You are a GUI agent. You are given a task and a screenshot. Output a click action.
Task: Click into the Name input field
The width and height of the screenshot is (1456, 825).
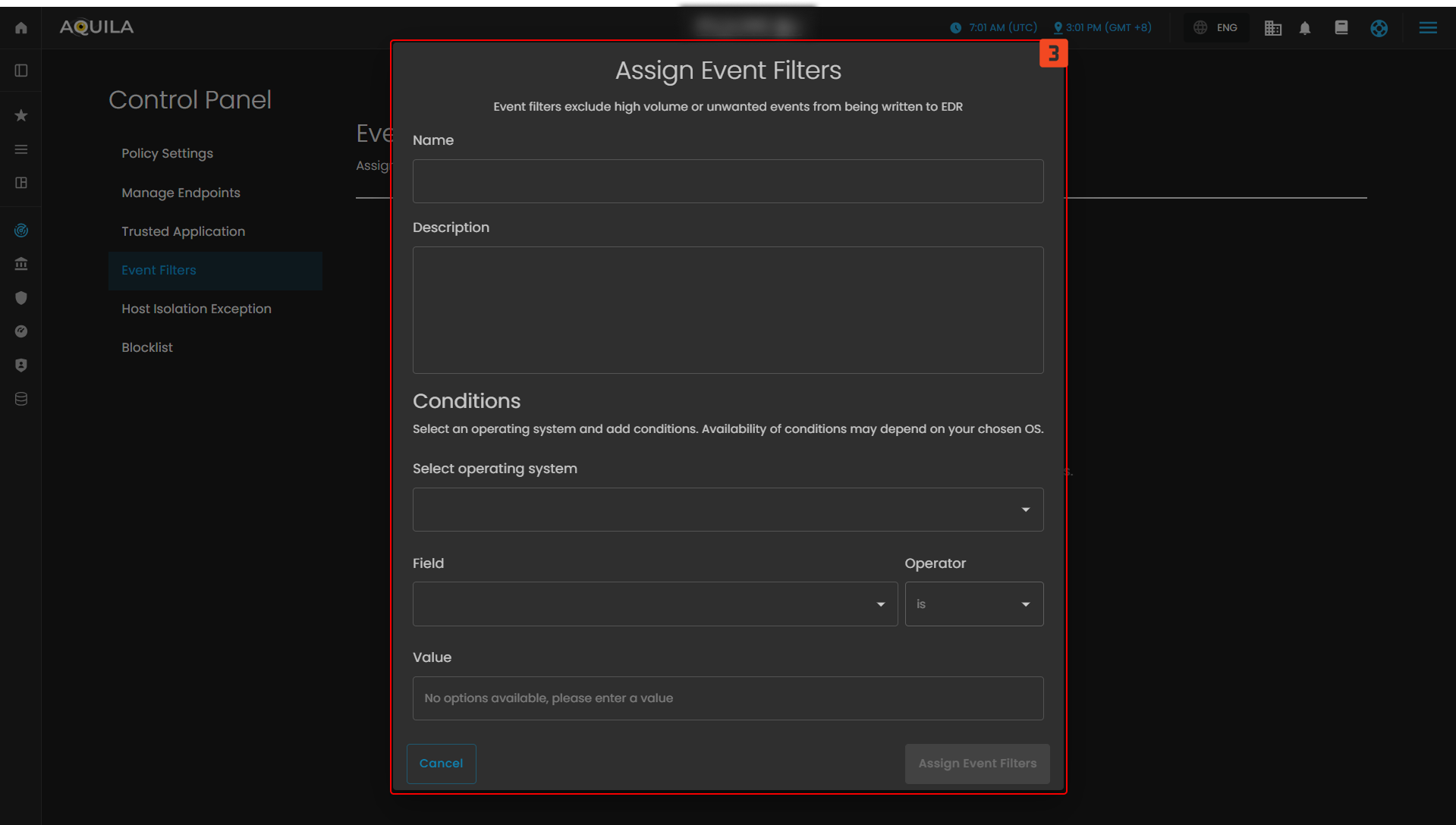coord(728,181)
